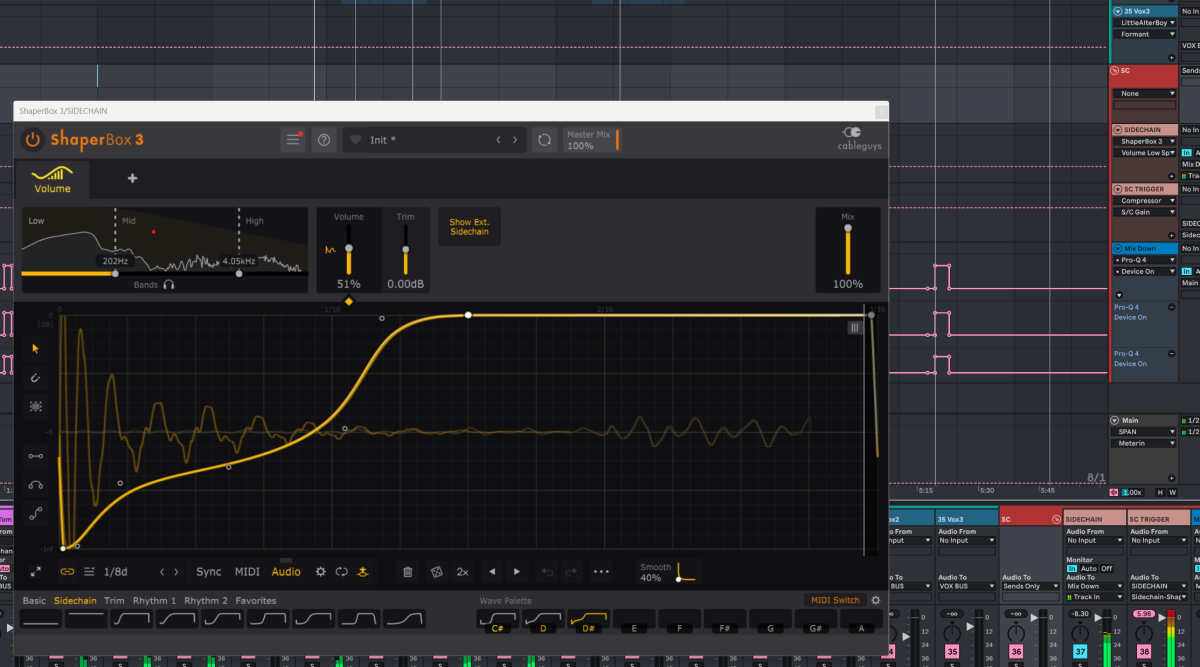Set SIDECHAIN monitor to In
Image resolution: width=1200 pixels, height=667 pixels.
1072,568
